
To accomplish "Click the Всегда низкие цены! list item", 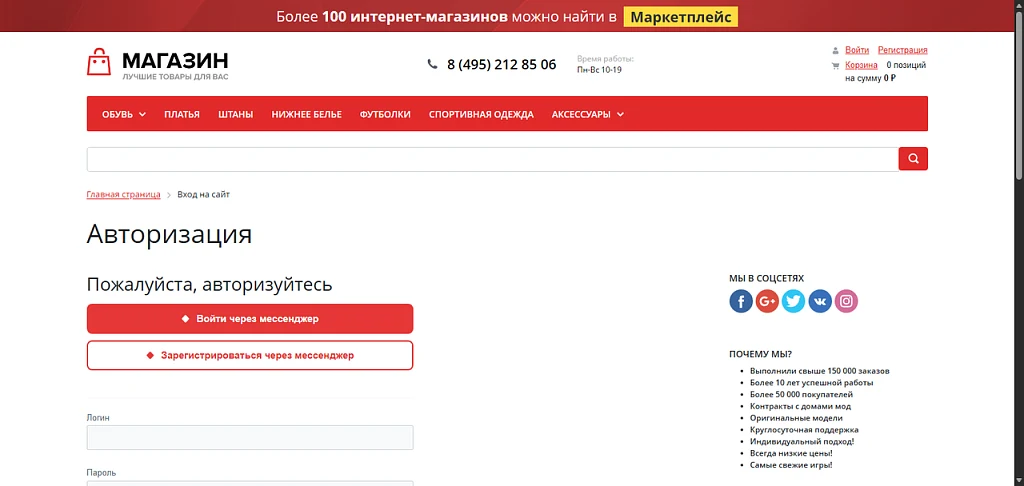I will [791, 453].
